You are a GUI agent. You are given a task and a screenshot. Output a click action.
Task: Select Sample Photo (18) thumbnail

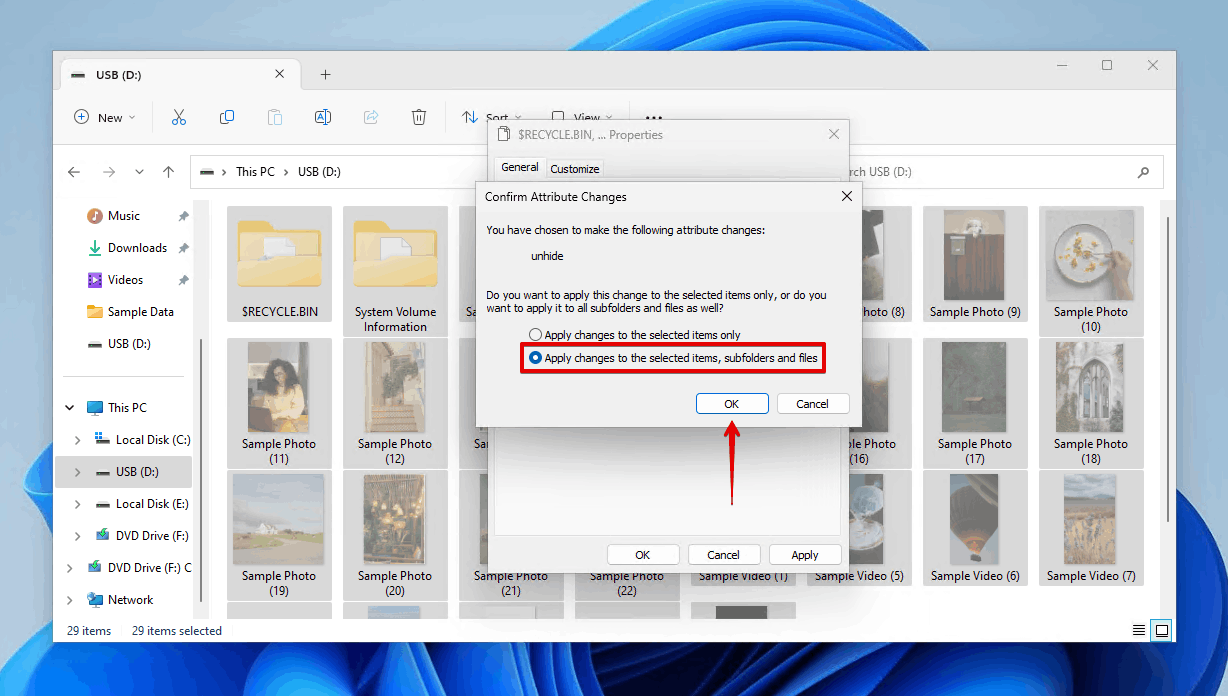coord(1091,403)
